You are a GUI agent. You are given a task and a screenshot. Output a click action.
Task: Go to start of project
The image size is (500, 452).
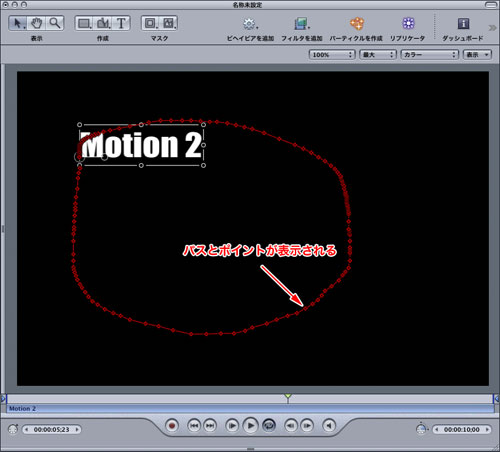click(x=194, y=426)
